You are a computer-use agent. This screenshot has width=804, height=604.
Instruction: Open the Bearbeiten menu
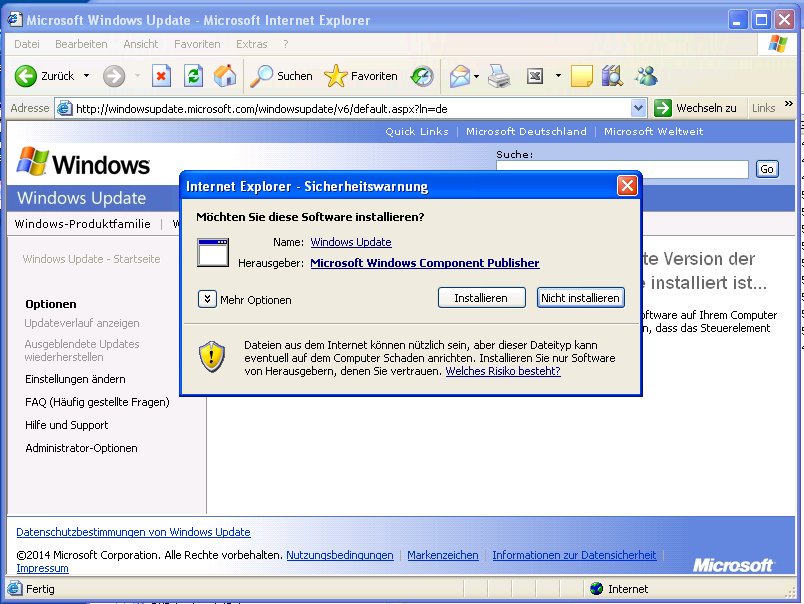click(81, 44)
